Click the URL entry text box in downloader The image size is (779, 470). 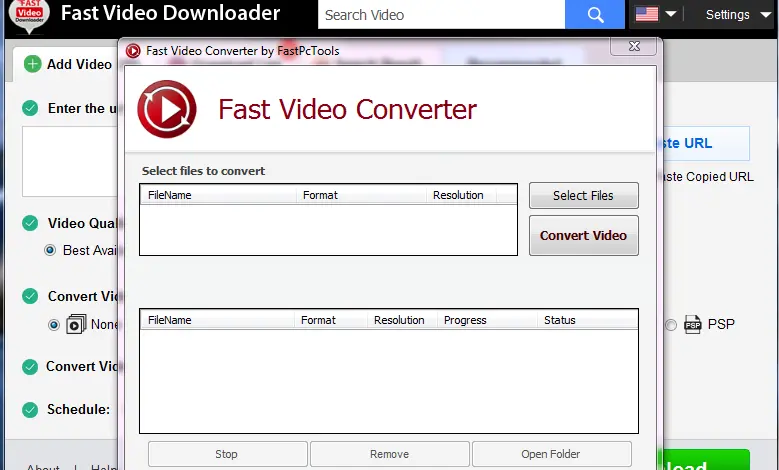coord(70,161)
